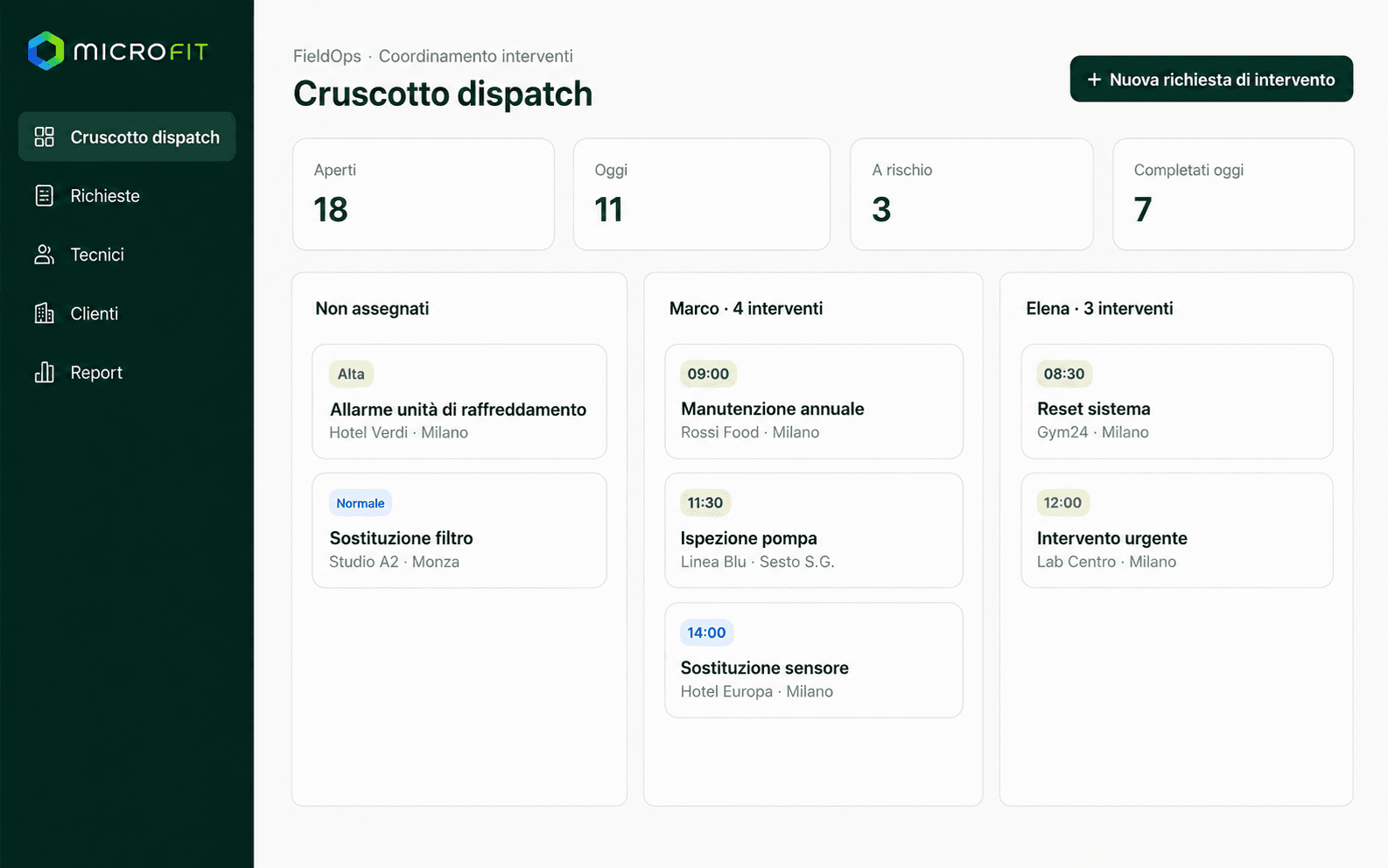
Task: Click the Cruscotto dispatch page title
Action: click(x=443, y=94)
